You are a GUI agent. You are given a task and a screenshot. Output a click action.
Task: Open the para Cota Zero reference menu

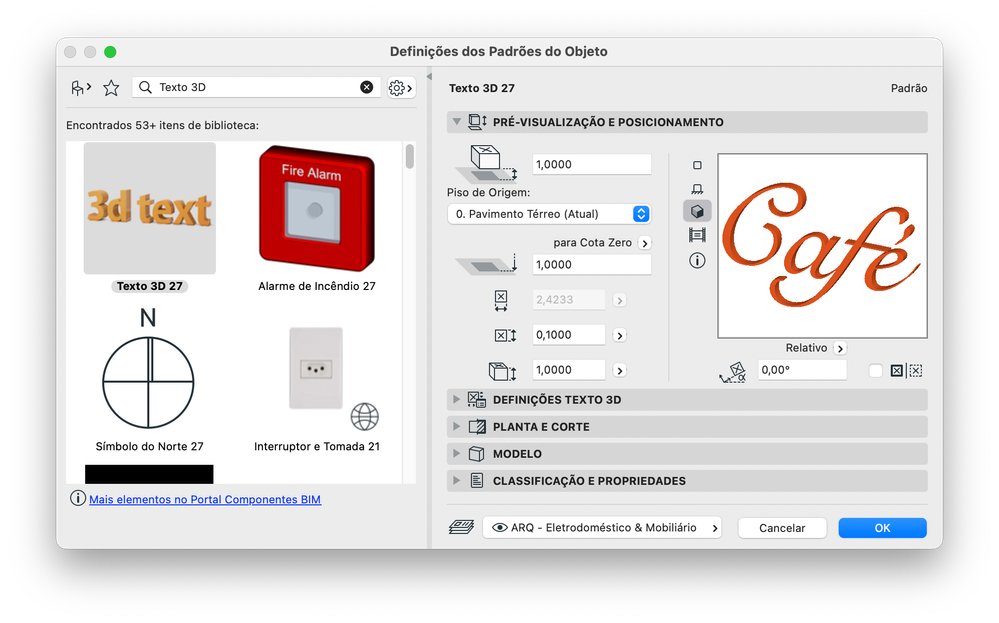click(x=645, y=243)
